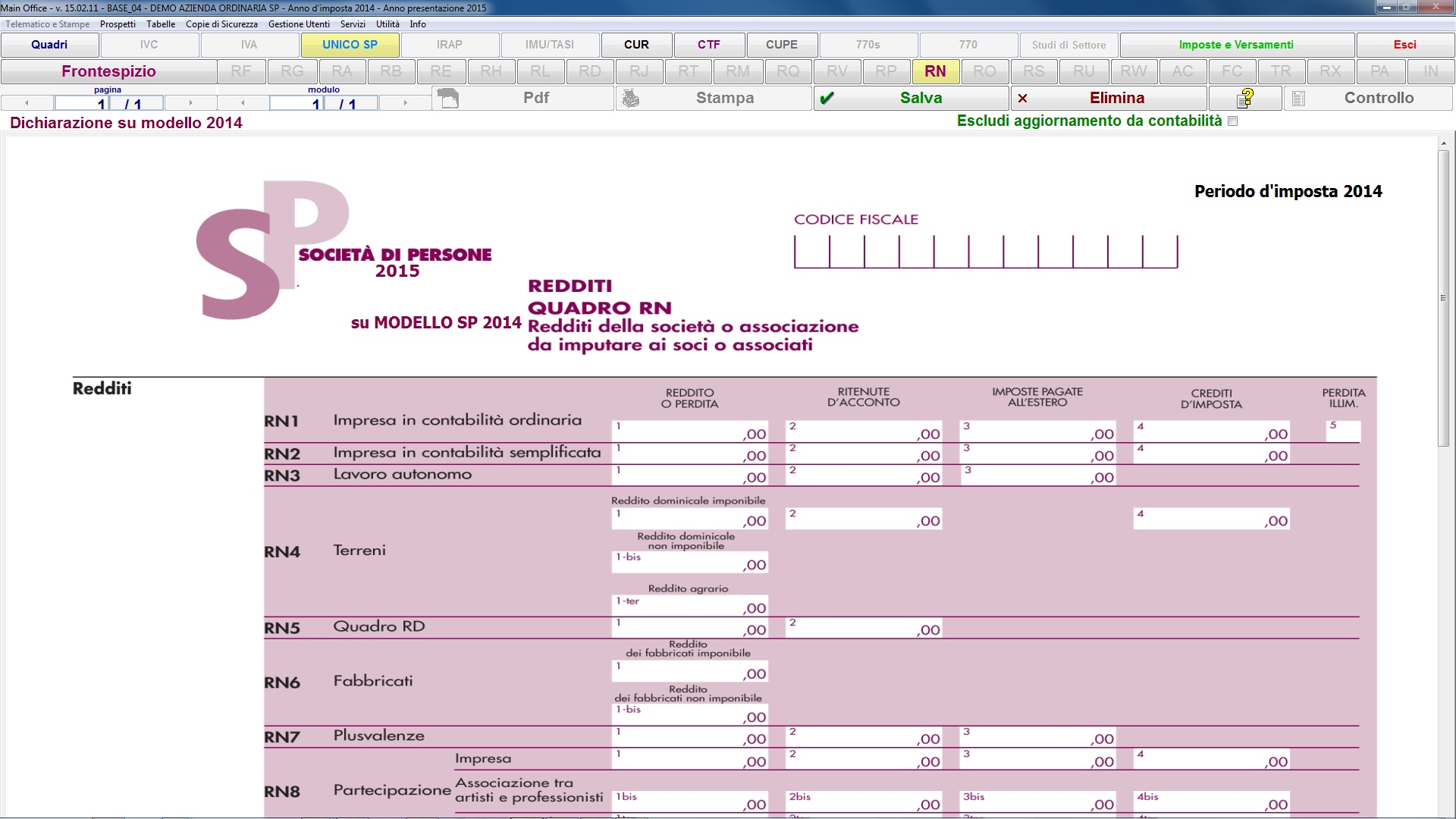Open the Frontespizio section
Screen dimensions: 1456x819
click(108, 71)
